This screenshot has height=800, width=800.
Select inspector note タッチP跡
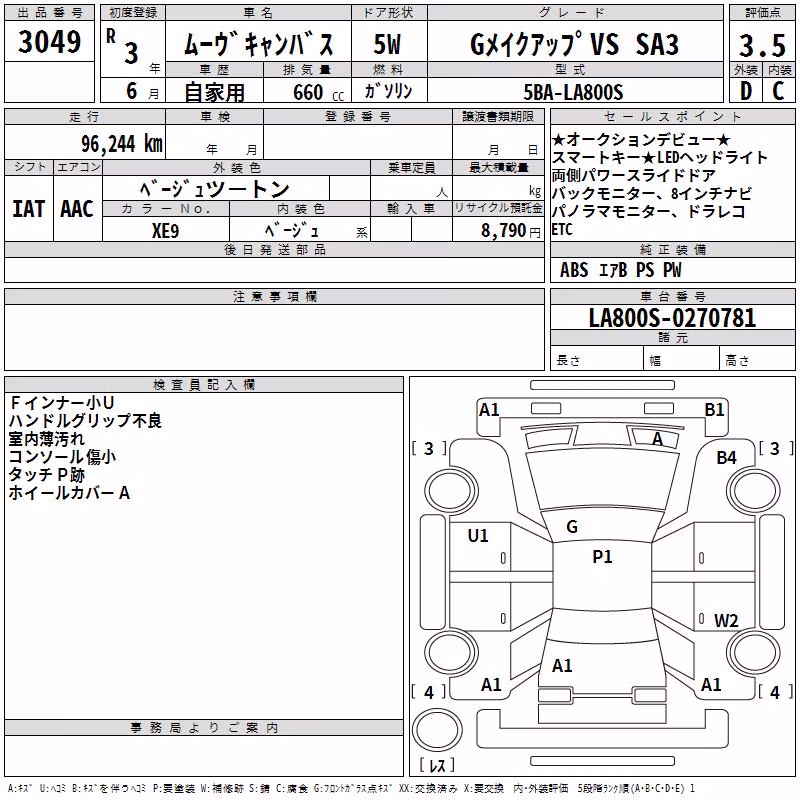coord(46,474)
